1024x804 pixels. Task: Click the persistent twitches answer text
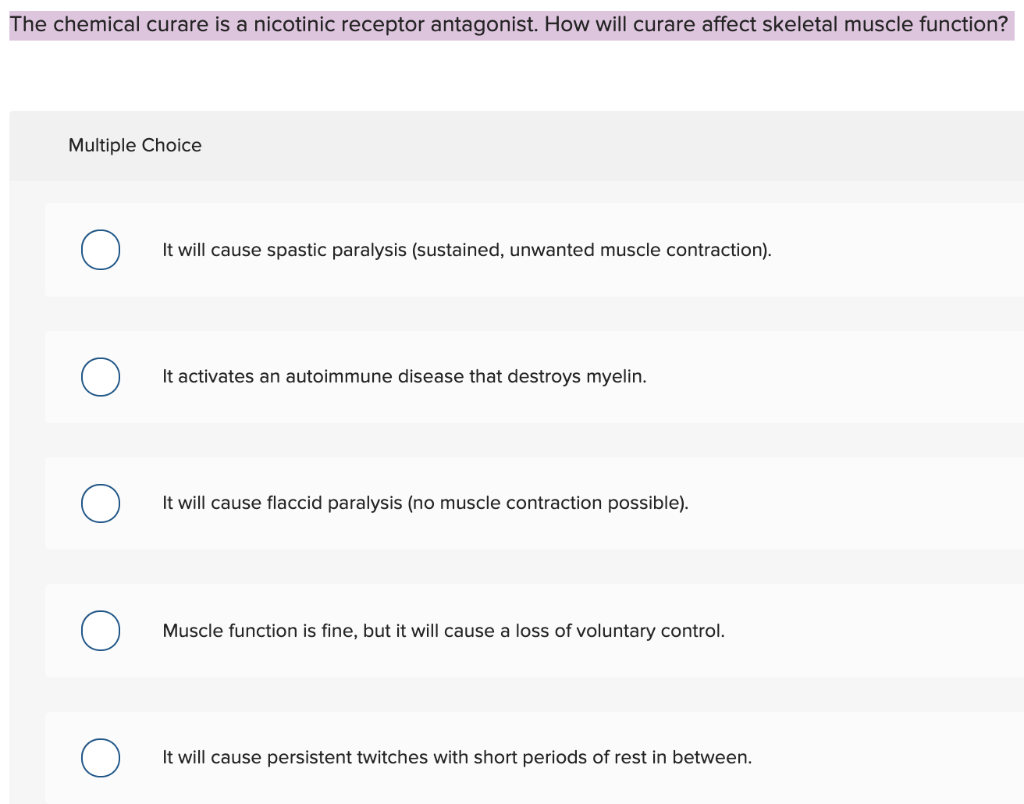coord(456,757)
